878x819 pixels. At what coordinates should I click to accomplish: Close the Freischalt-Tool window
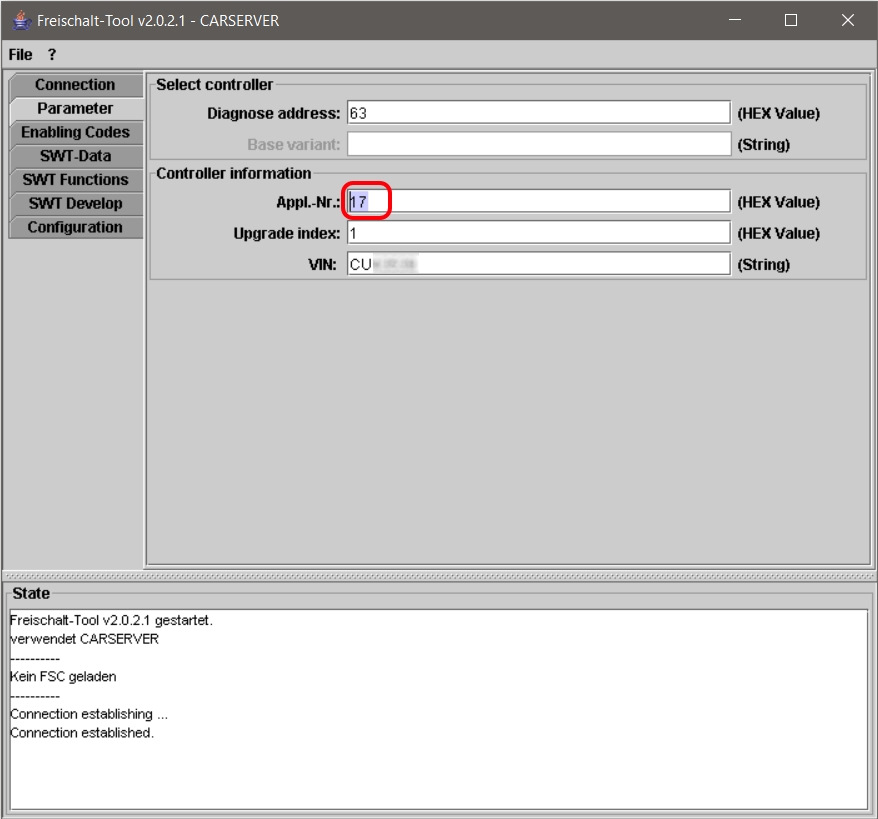tap(848, 21)
